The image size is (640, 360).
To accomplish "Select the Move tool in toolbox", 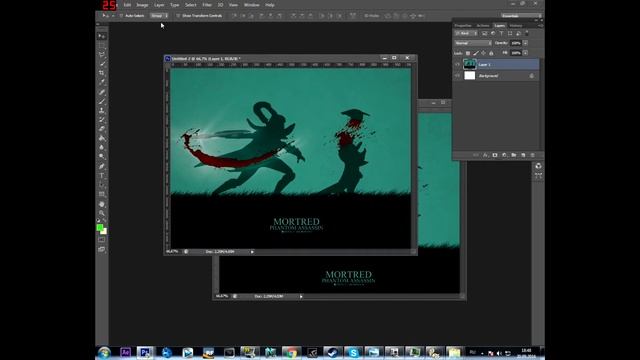I will [x=102, y=36].
